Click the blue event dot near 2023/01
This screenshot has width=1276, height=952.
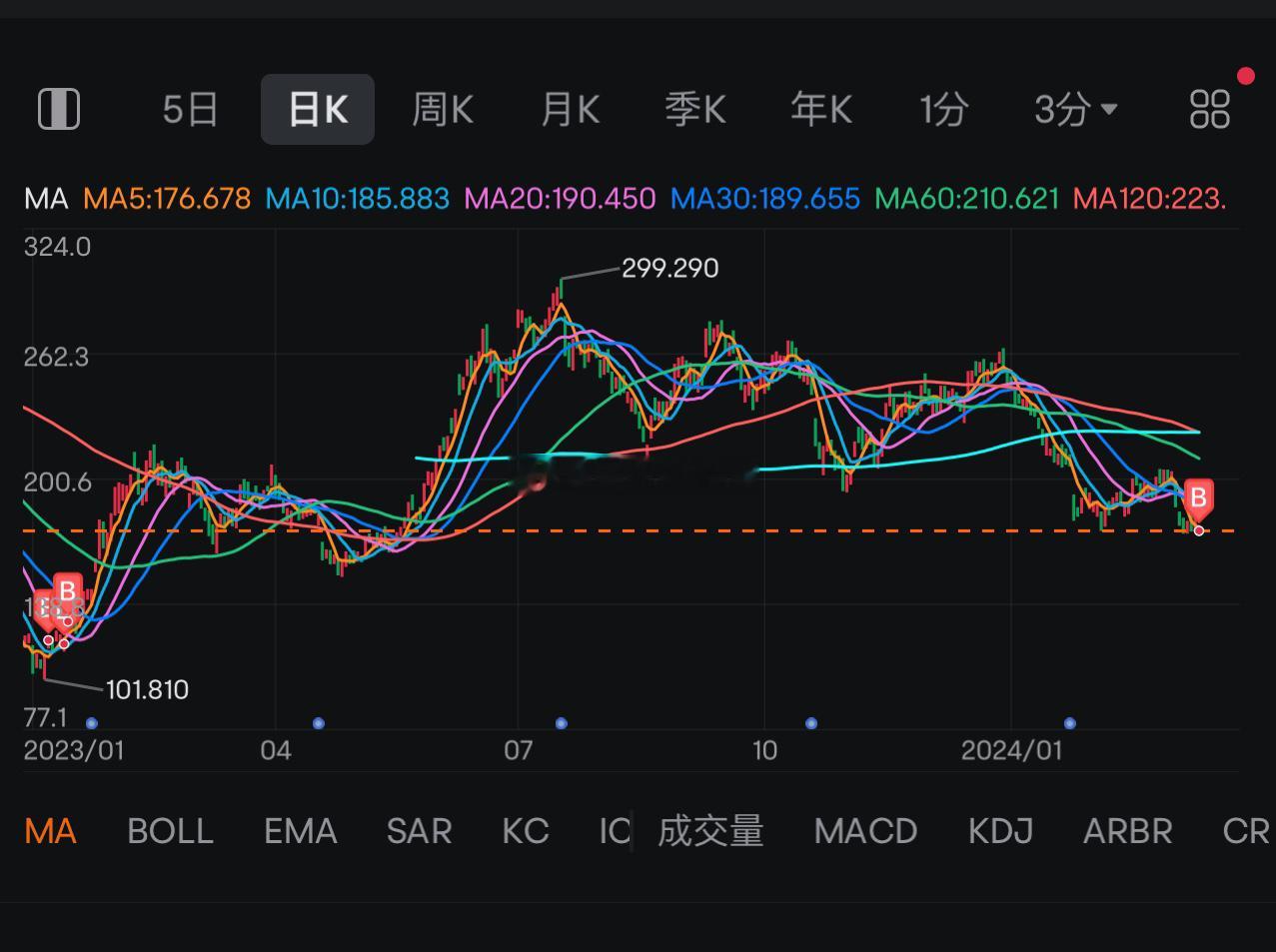pyautogui.click(x=92, y=723)
